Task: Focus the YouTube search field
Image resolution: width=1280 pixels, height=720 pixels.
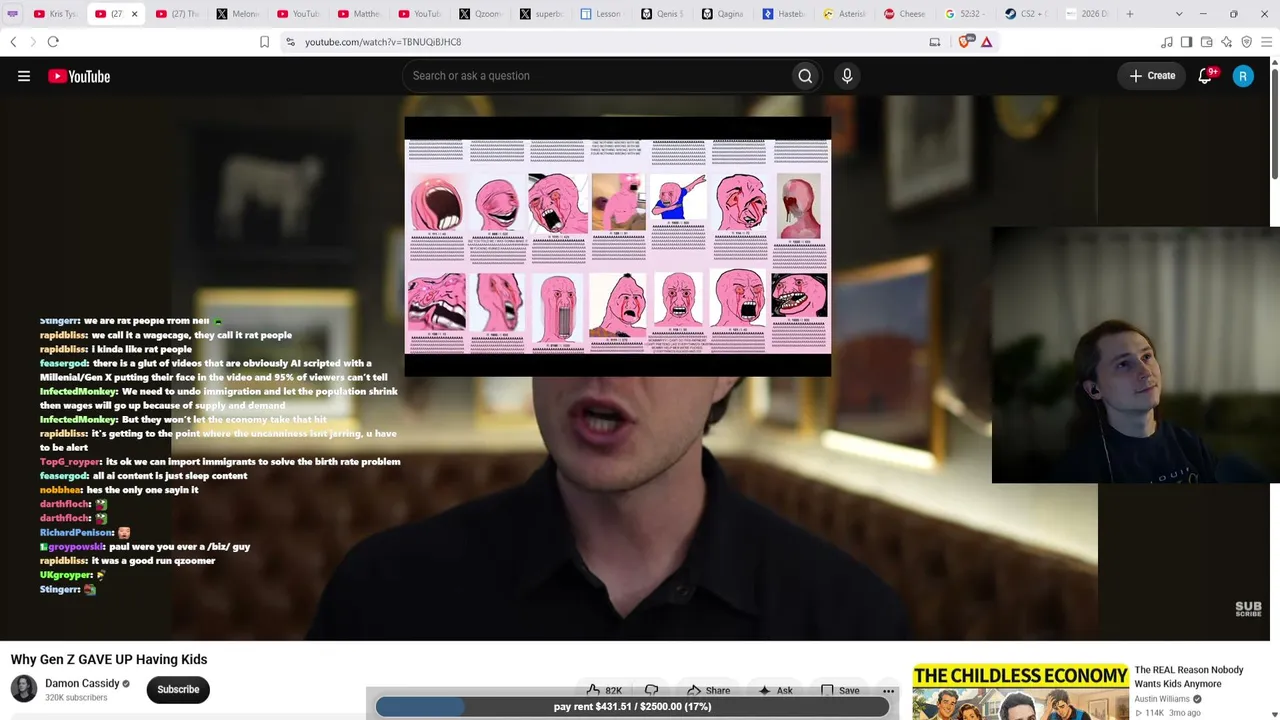Action: (597, 76)
